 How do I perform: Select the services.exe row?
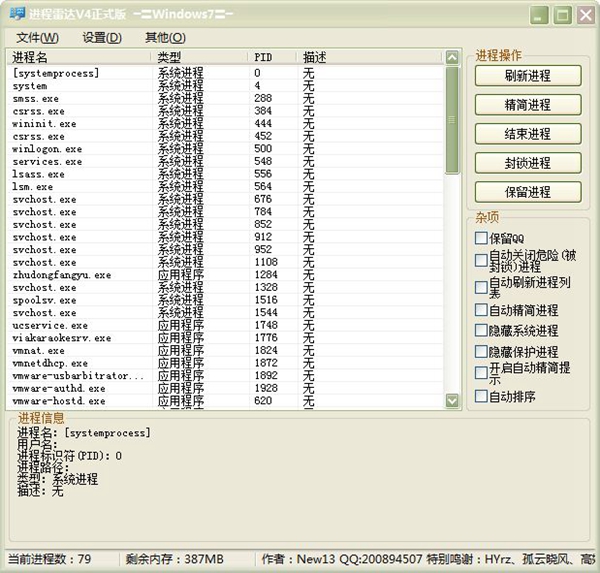click(225, 162)
